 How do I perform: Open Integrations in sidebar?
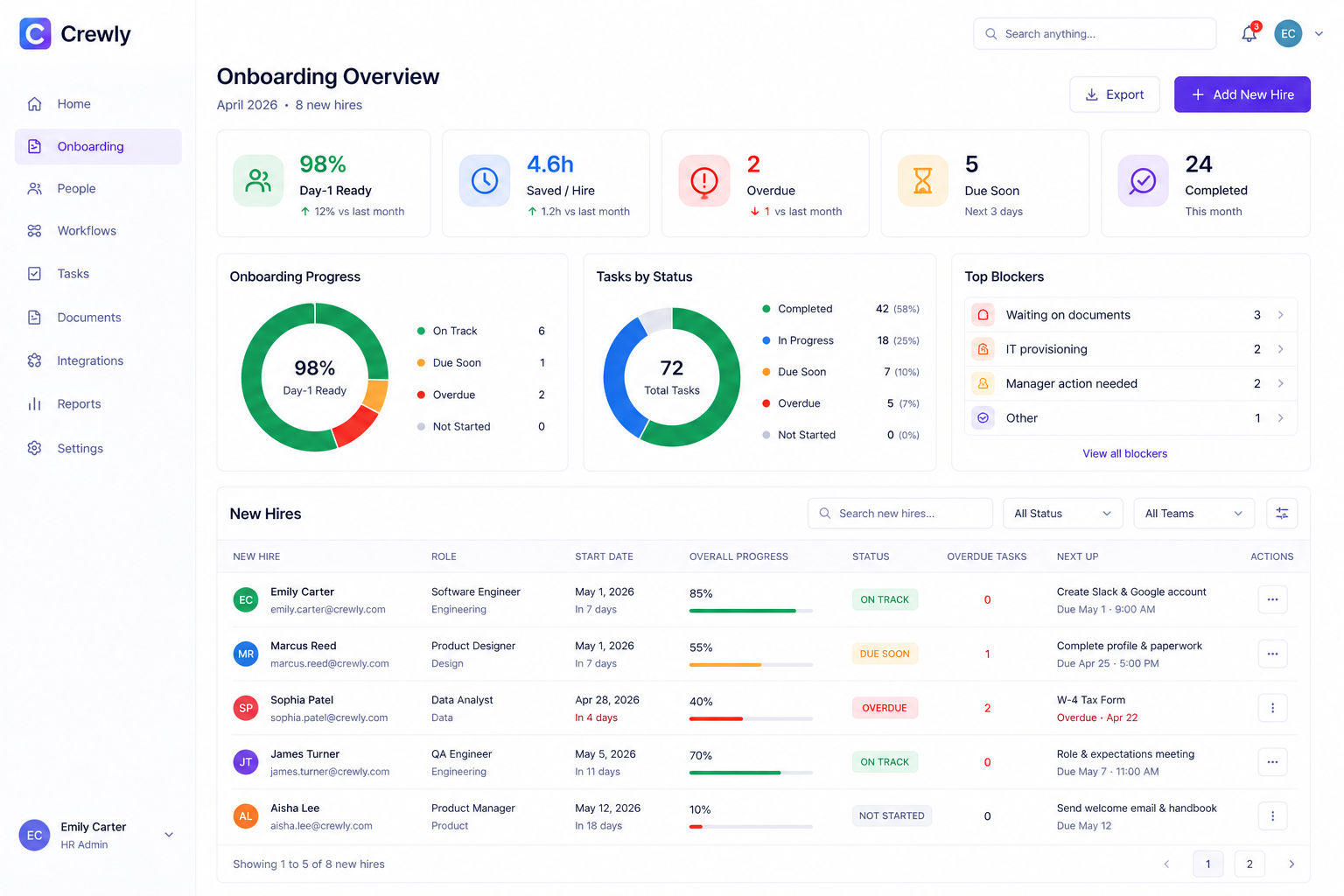[x=98, y=360]
